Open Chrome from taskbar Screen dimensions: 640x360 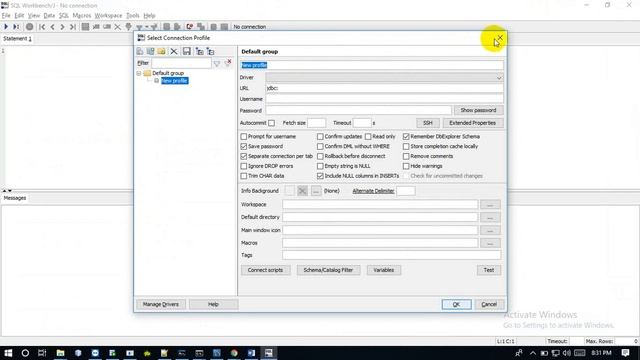234,353
